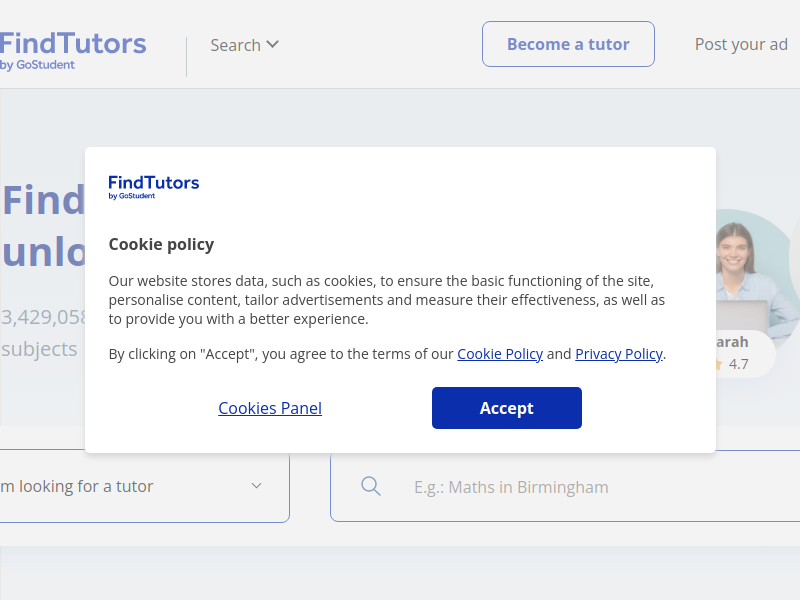Click the Sarah 4.7 rating badge
Screen dimensions: 800x600
point(745,354)
